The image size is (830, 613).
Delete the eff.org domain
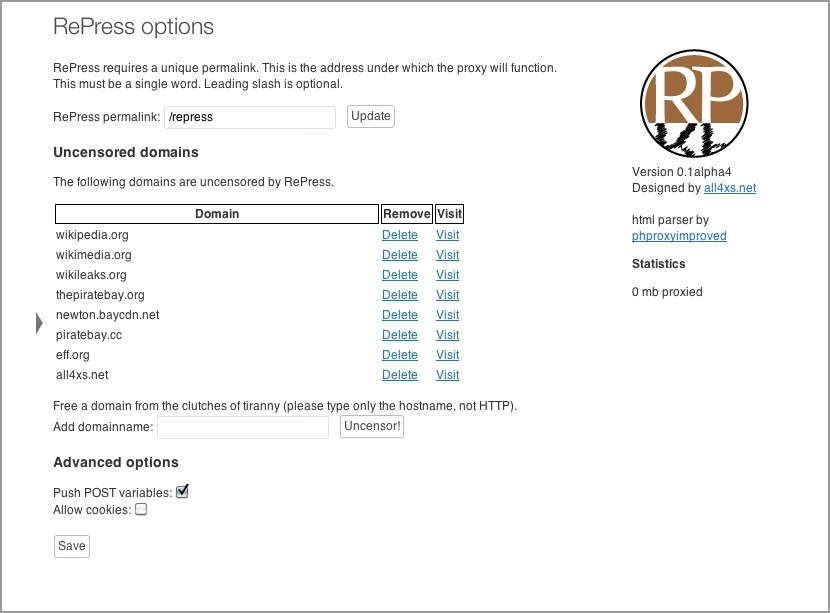point(400,355)
